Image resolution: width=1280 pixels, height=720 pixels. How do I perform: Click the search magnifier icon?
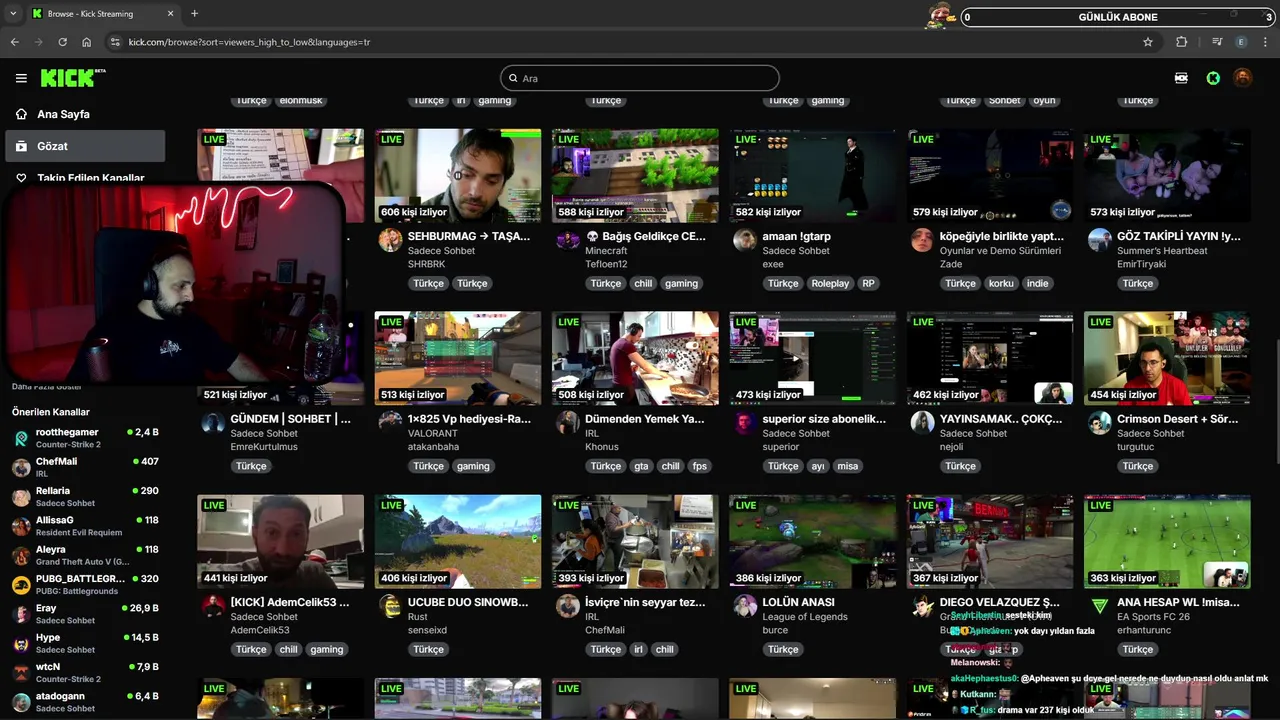(513, 78)
